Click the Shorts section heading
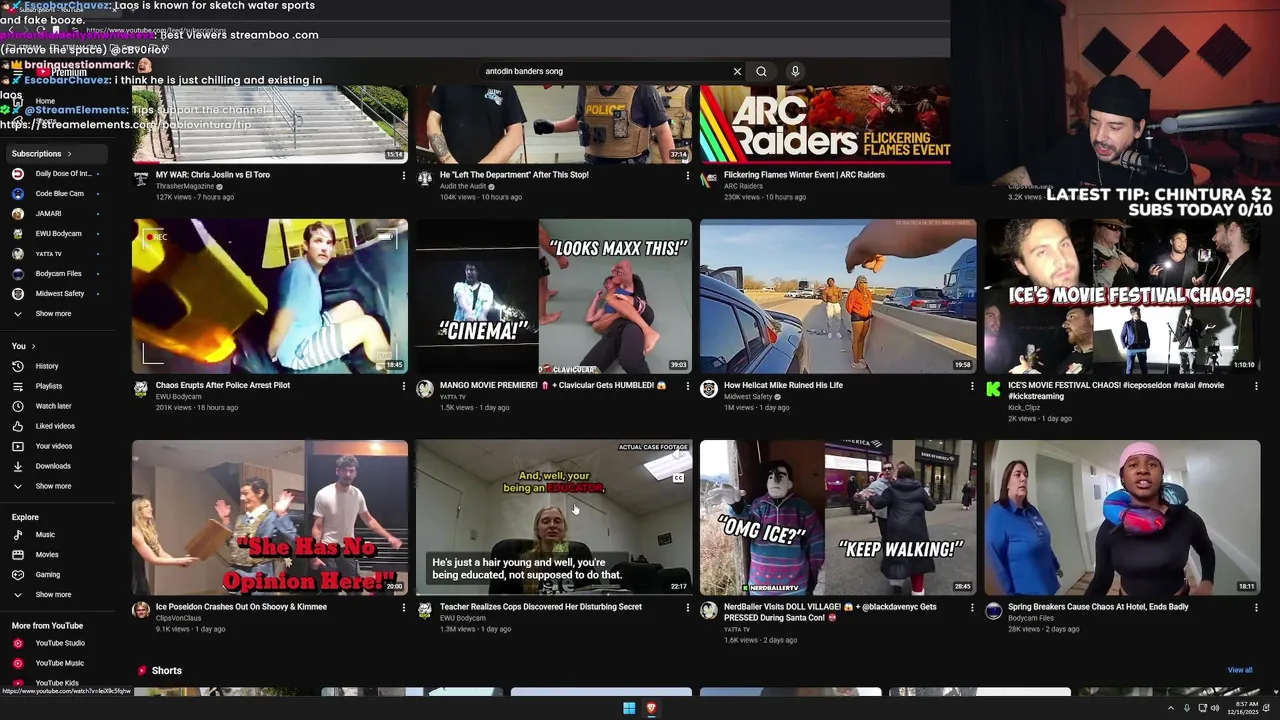1280x720 pixels. [x=166, y=671]
